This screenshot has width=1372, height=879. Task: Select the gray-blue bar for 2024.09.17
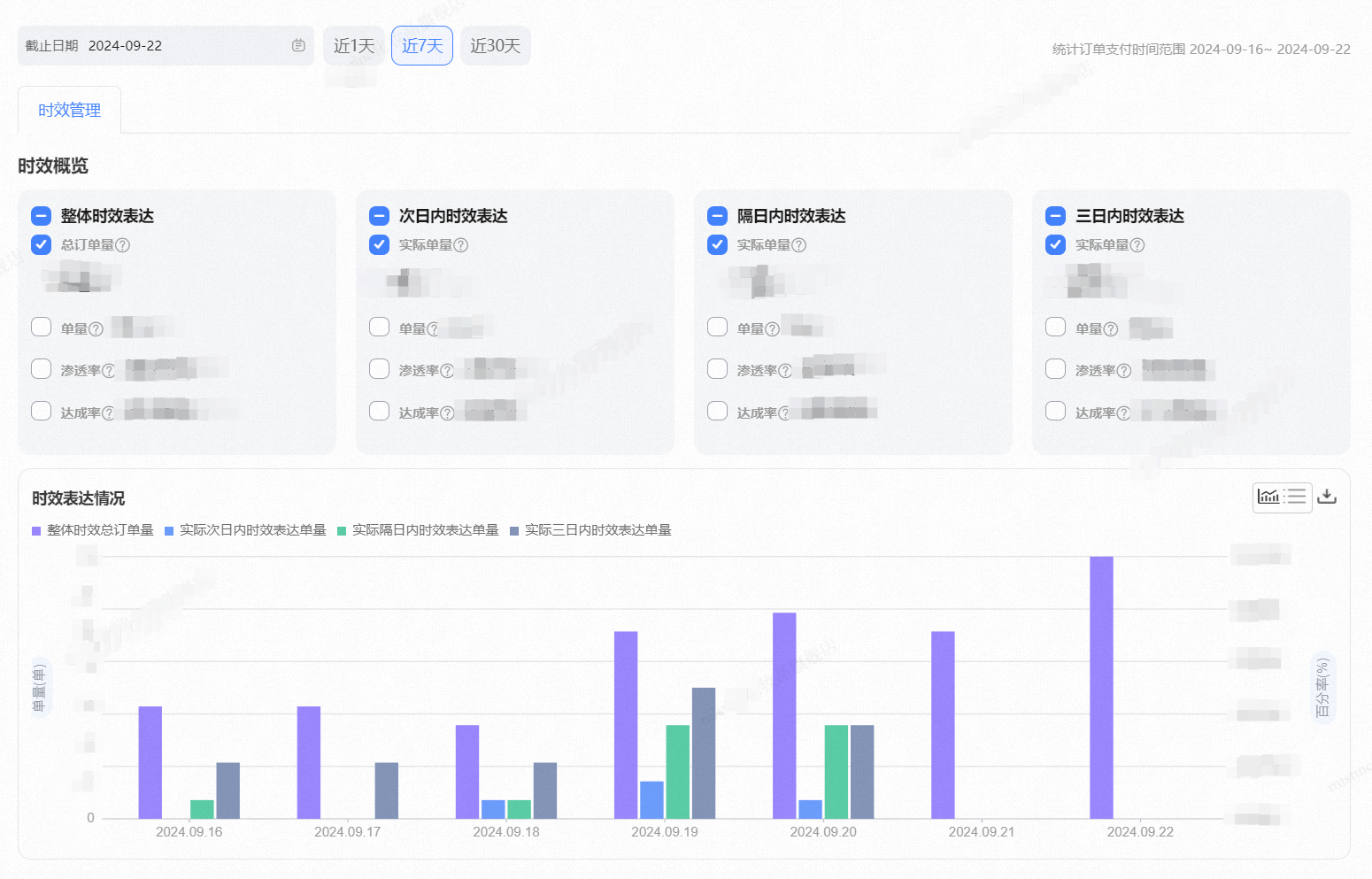click(x=387, y=790)
